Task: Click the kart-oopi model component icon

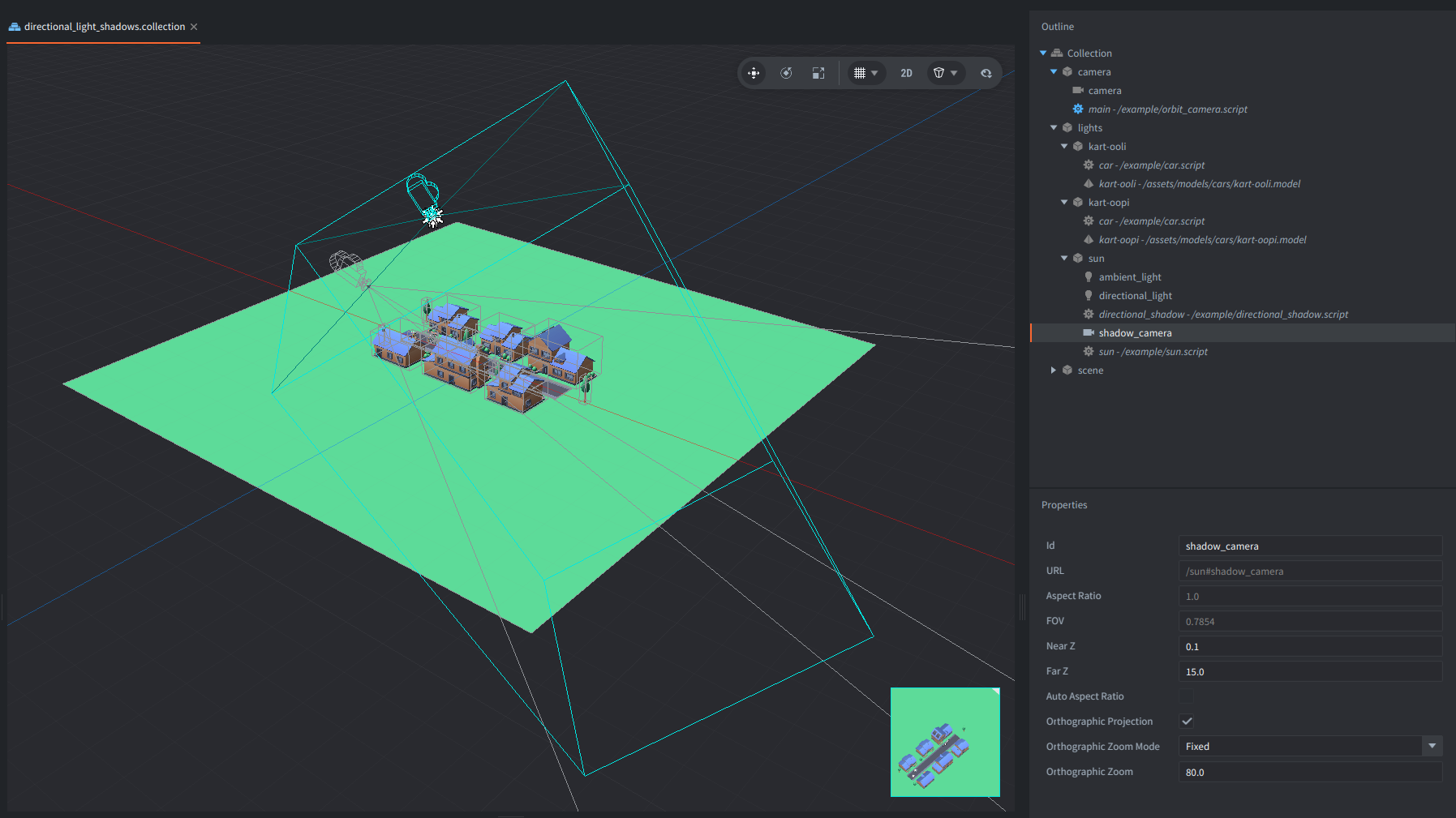Action: pos(1089,240)
